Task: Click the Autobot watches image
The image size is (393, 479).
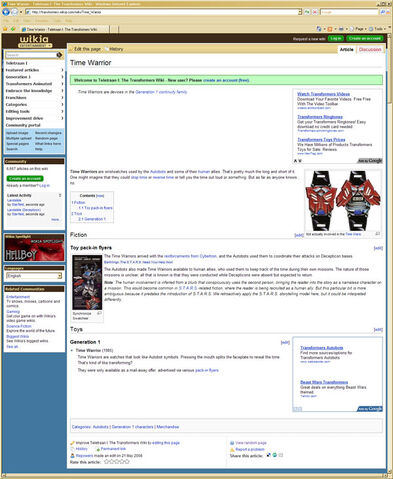Action: click(343, 200)
